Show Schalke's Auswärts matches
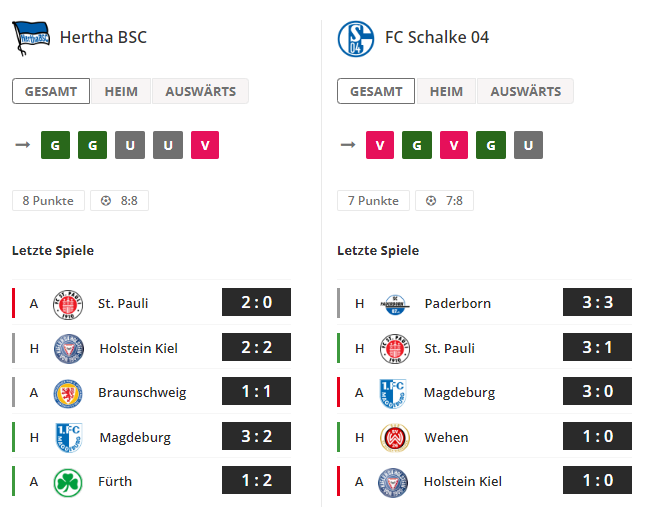This screenshot has width=647, height=507. click(x=526, y=91)
